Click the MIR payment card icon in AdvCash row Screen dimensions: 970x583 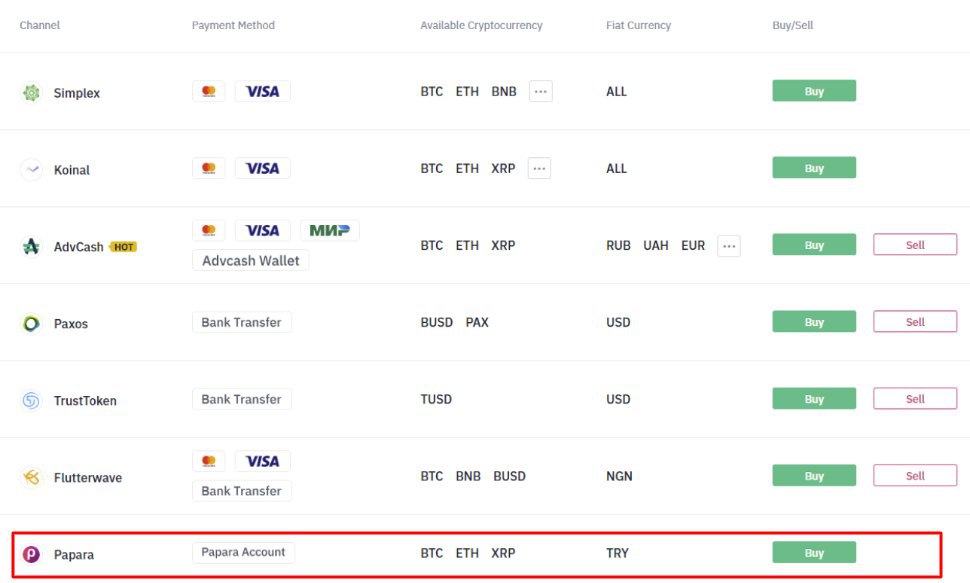coord(330,230)
